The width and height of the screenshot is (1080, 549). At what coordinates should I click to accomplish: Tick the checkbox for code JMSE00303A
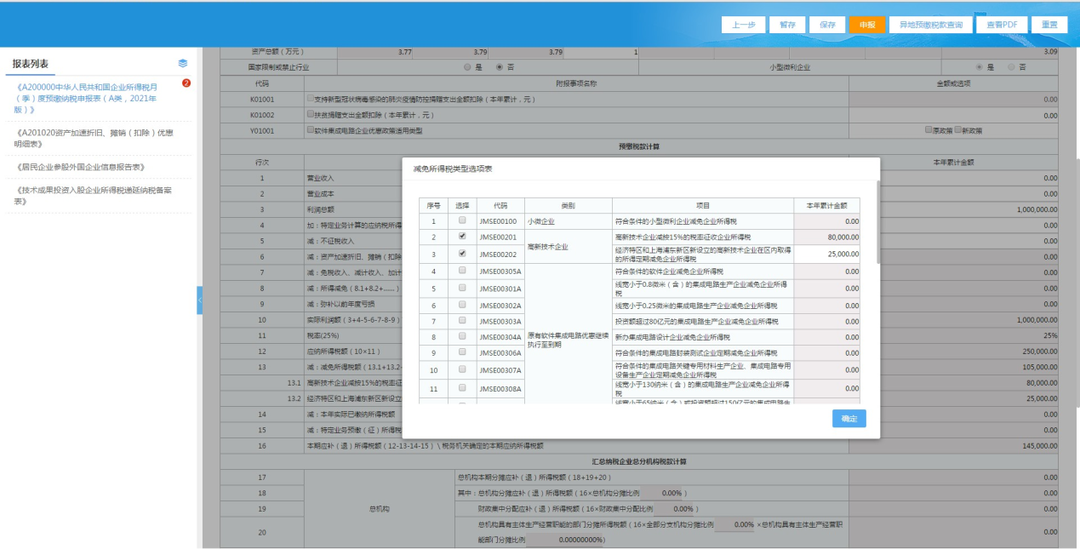coord(462,321)
